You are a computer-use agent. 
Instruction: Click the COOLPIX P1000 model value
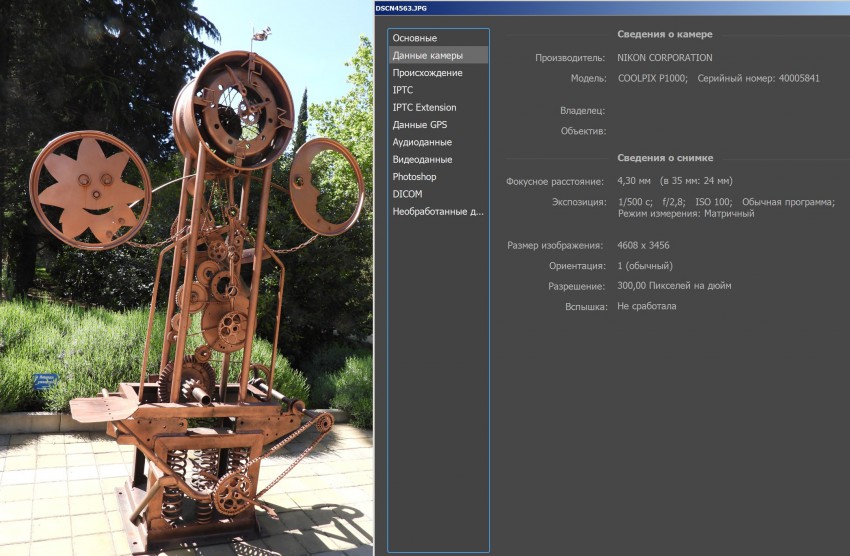click(652, 78)
